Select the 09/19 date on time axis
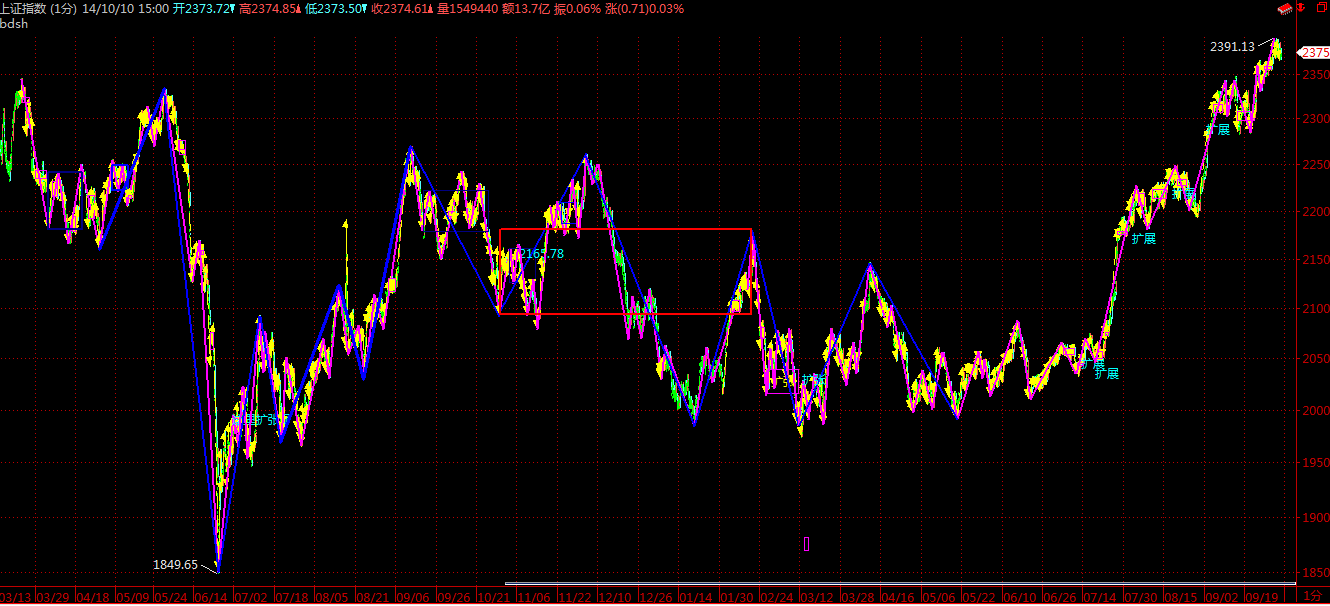The height and width of the screenshot is (606, 1330). [1263, 597]
